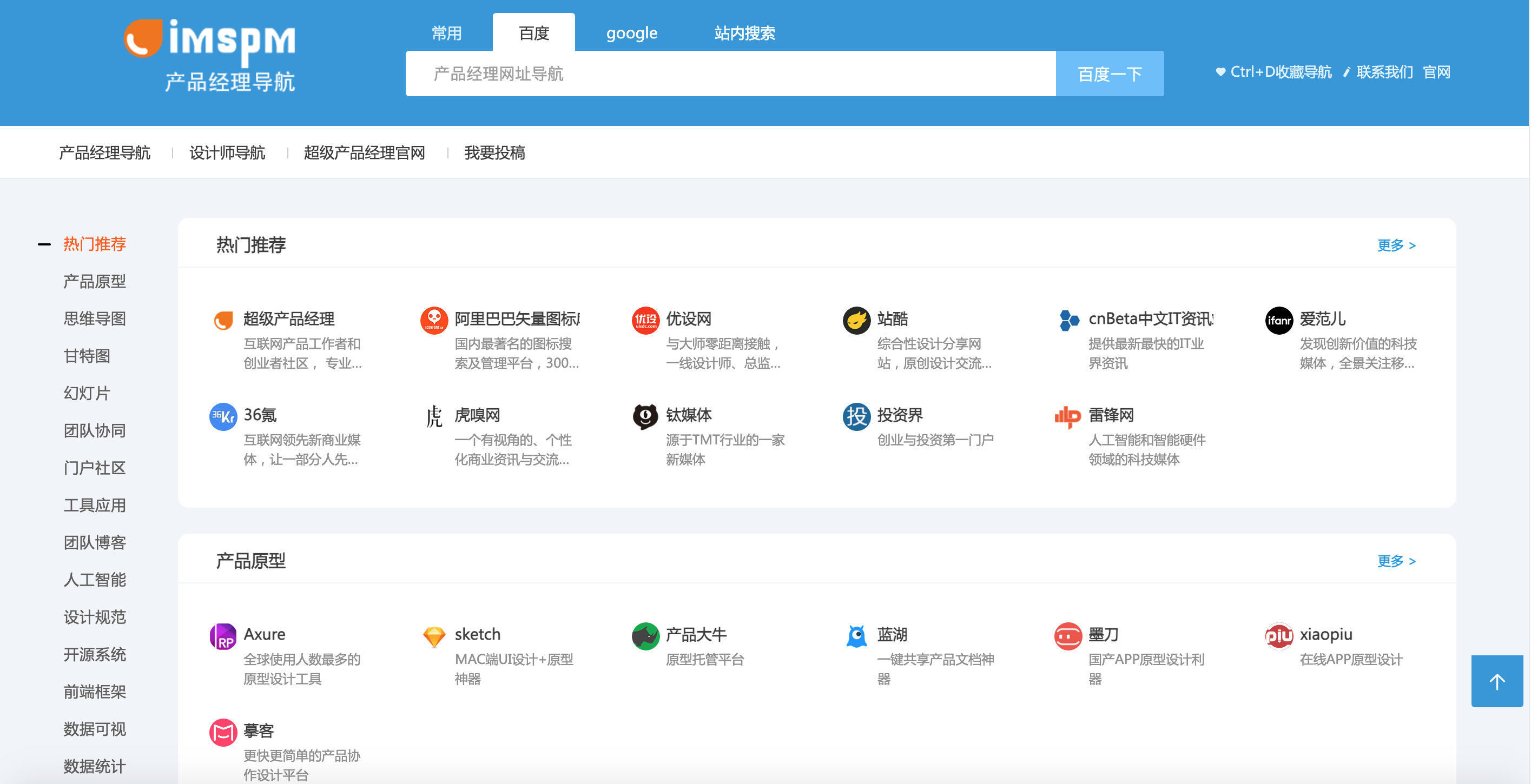Open the 超级产品经理 site icon
The image size is (1531, 784).
pyautogui.click(x=222, y=320)
